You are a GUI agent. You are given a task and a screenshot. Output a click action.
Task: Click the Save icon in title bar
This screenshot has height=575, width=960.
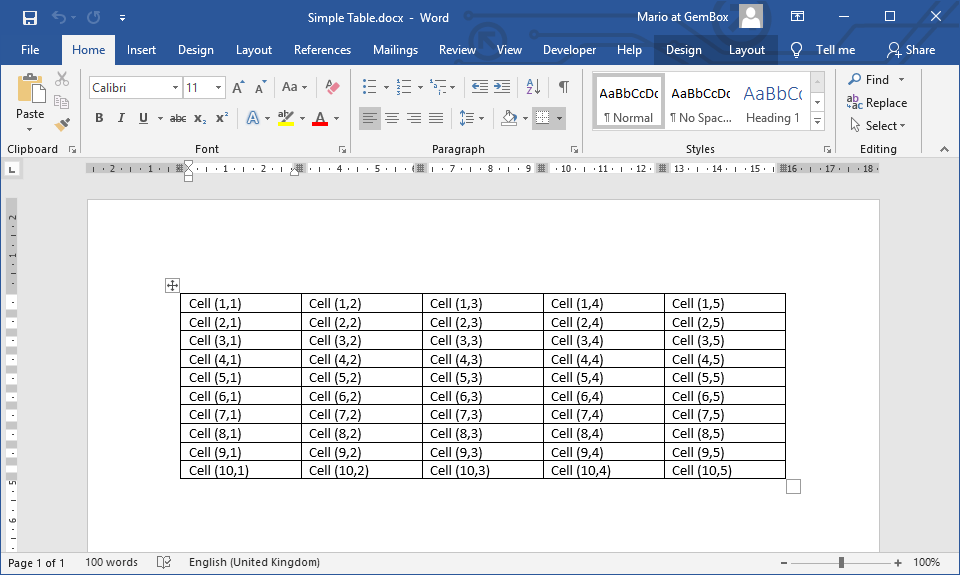coord(30,17)
